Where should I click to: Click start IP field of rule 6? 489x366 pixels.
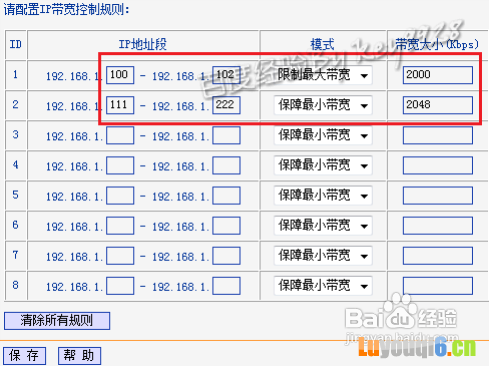(x=120, y=226)
